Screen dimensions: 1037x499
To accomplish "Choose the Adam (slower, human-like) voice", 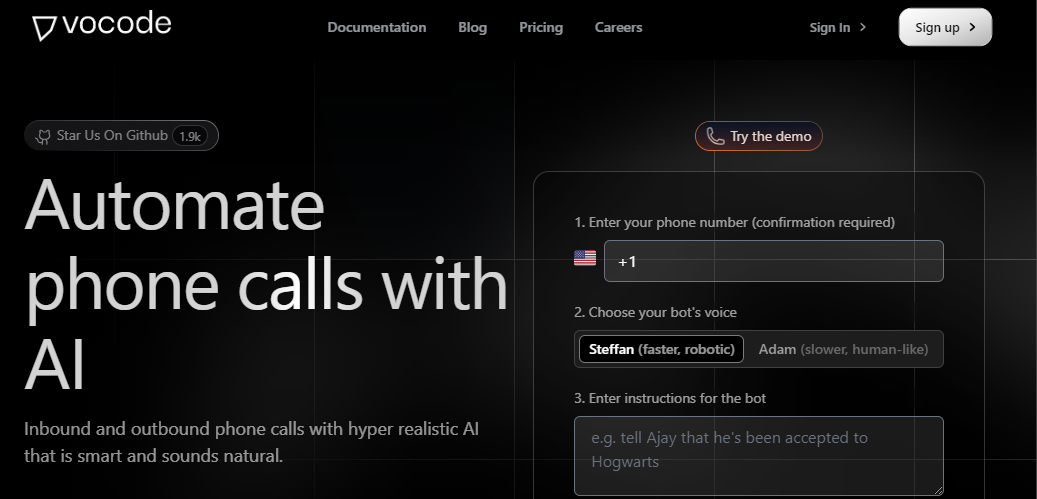I will (843, 349).
